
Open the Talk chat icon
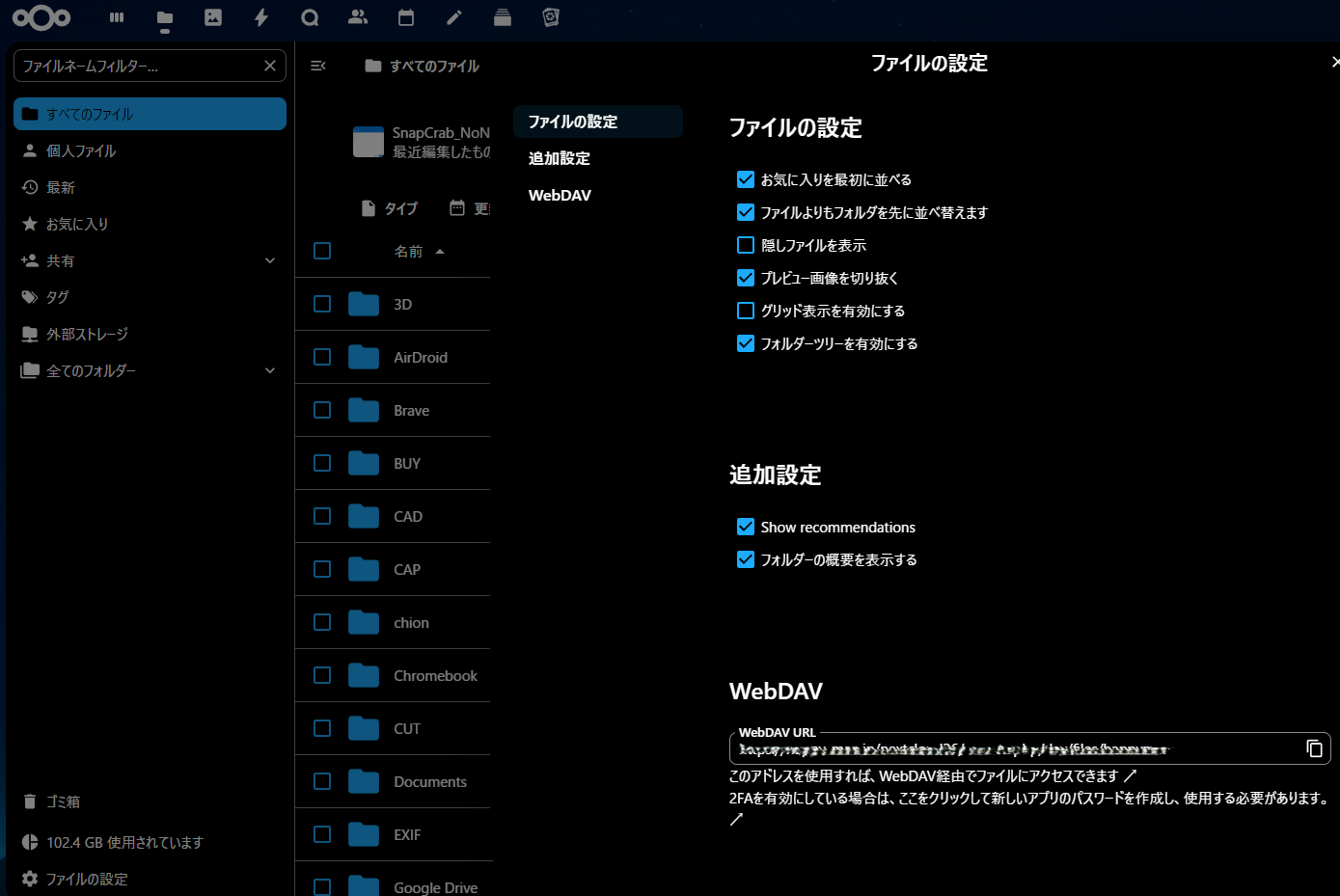tap(310, 17)
